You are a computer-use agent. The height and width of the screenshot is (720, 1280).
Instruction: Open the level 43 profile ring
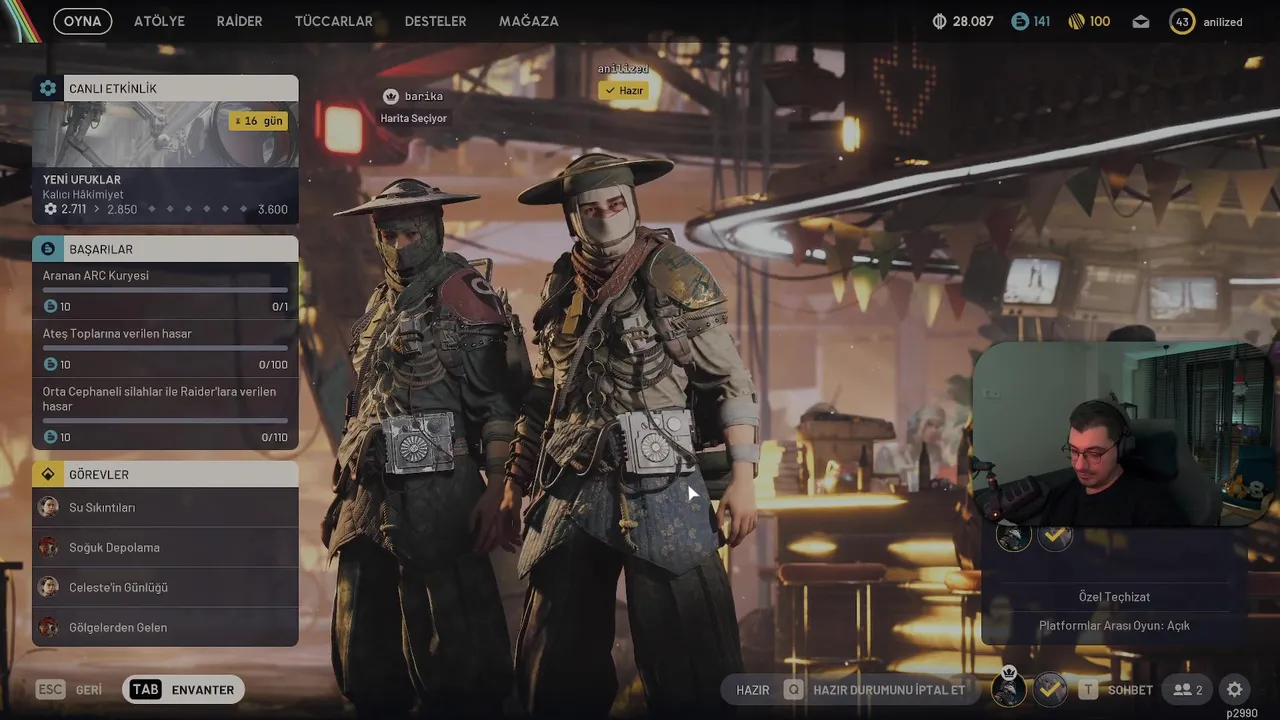click(x=1182, y=21)
